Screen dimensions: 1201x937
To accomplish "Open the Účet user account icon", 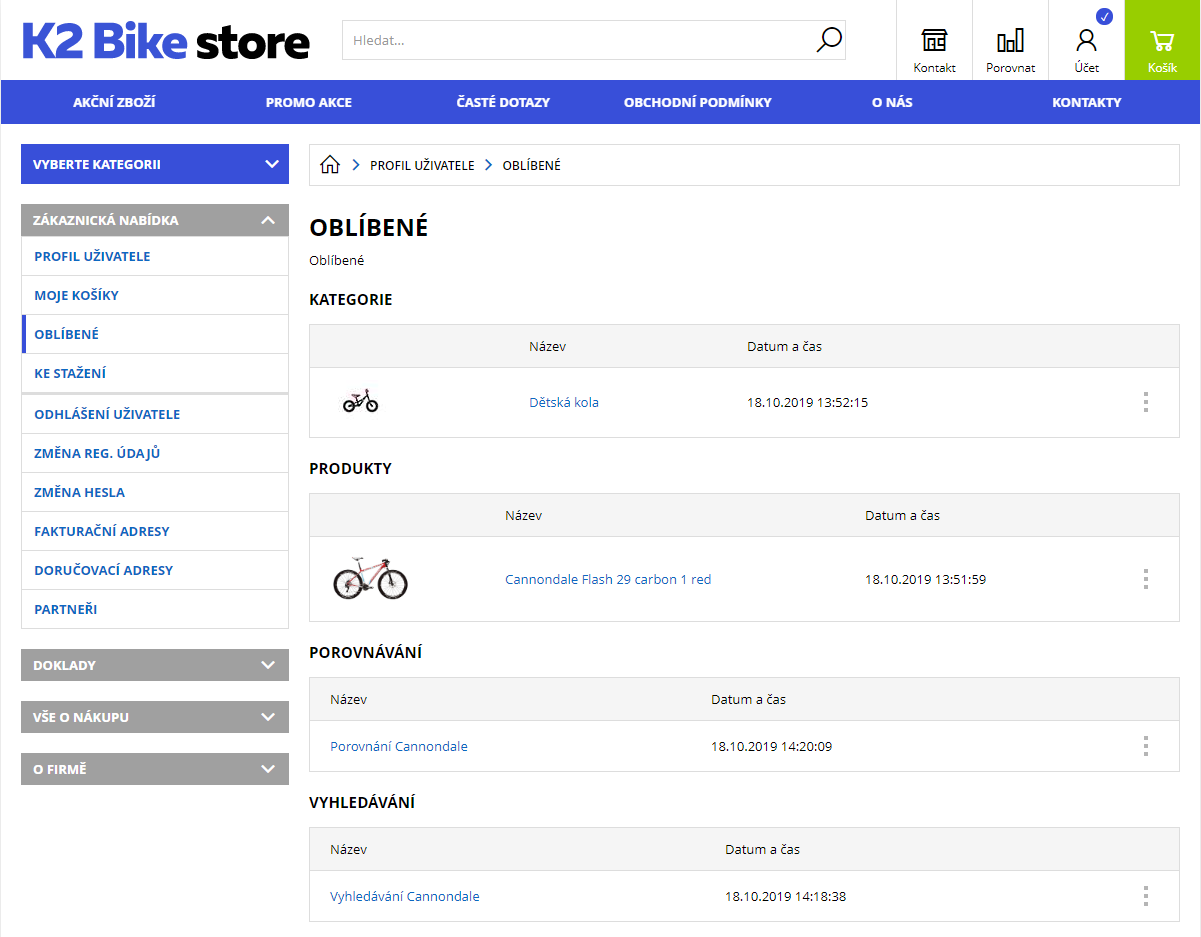I will coord(1086,41).
